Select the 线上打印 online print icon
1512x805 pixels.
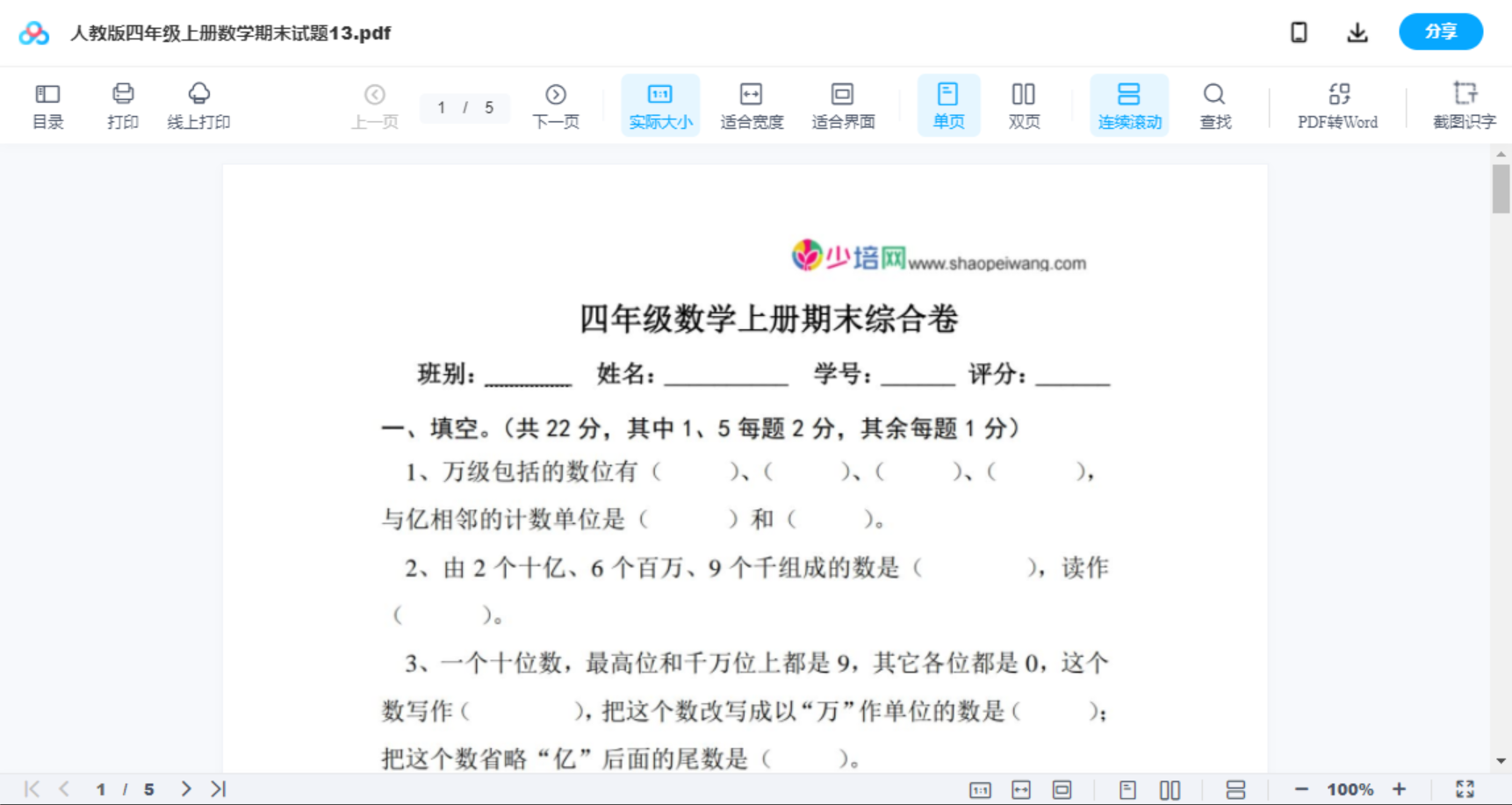pyautogui.click(x=199, y=104)
